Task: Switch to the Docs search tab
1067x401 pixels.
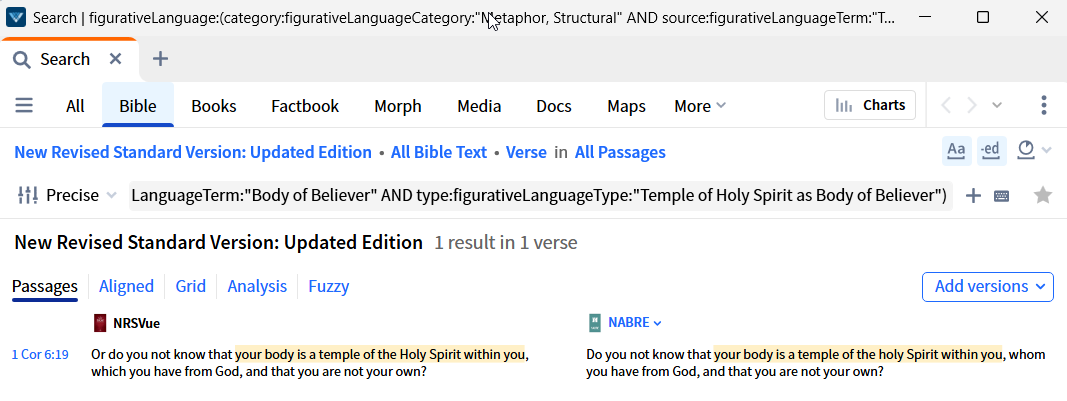Action: click(554, 106)
